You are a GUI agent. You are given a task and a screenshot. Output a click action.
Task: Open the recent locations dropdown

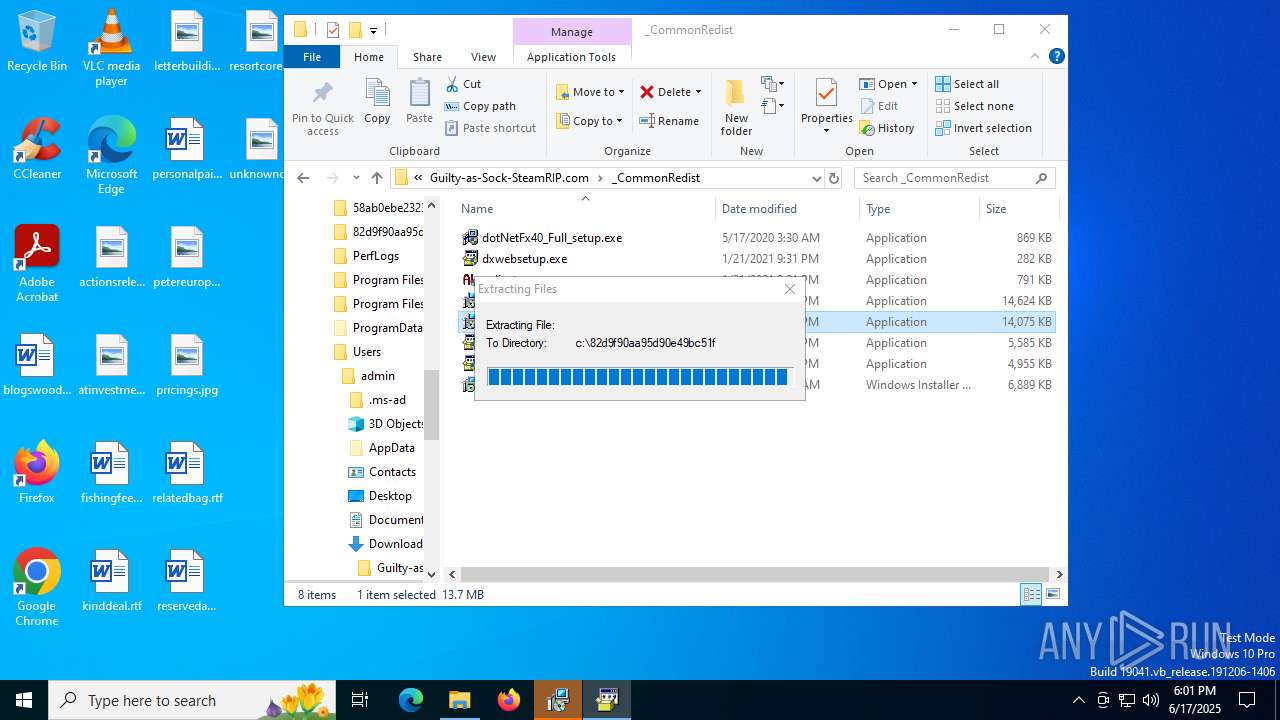[356, 178]
